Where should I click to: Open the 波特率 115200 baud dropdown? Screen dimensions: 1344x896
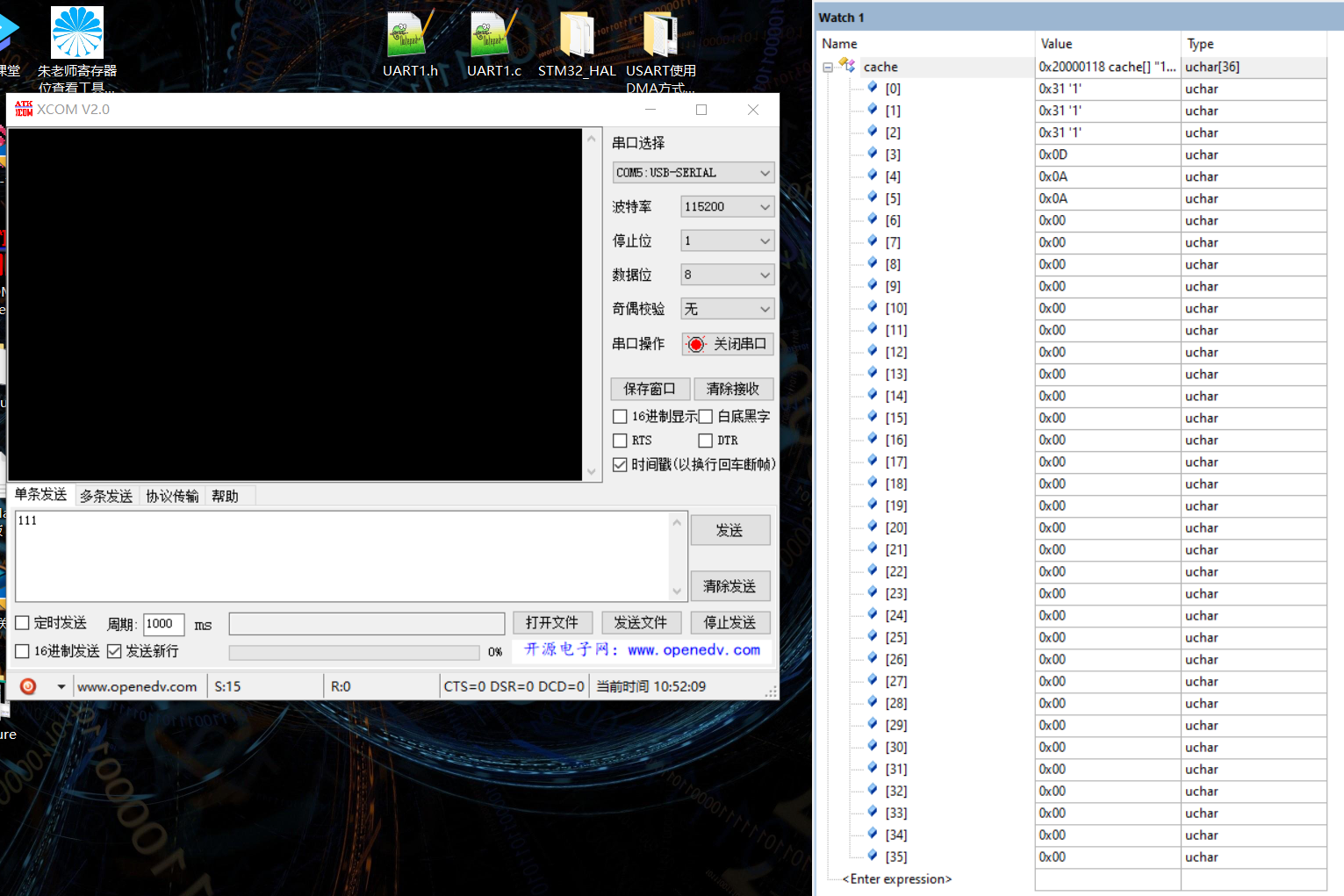point(728,207)
